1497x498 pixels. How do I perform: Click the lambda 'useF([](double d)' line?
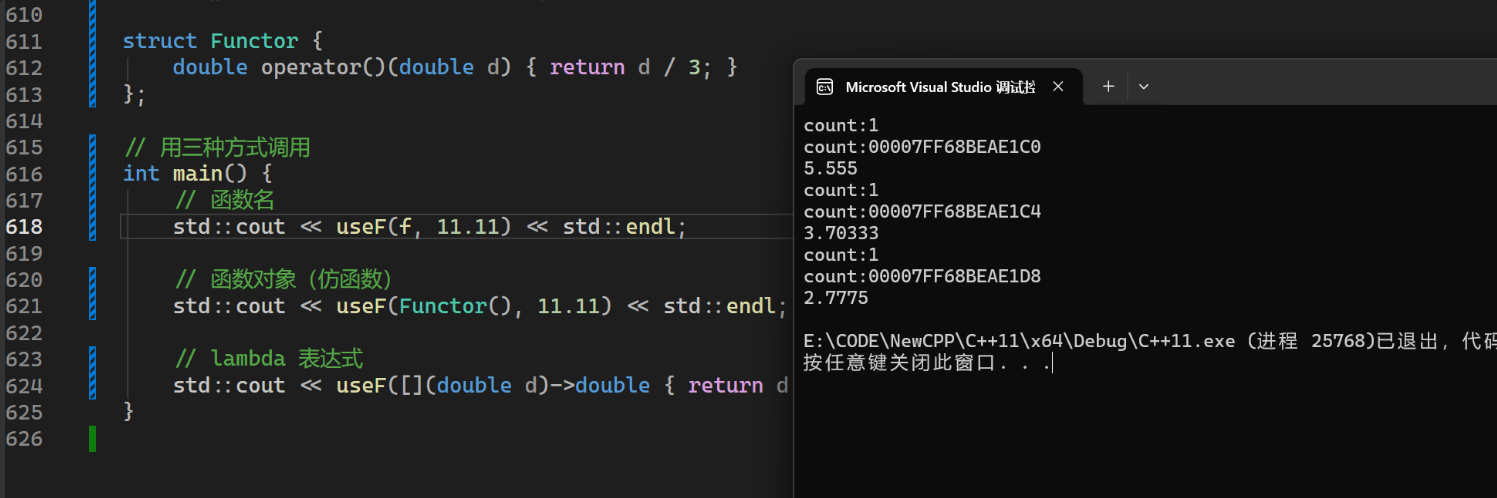481,386
